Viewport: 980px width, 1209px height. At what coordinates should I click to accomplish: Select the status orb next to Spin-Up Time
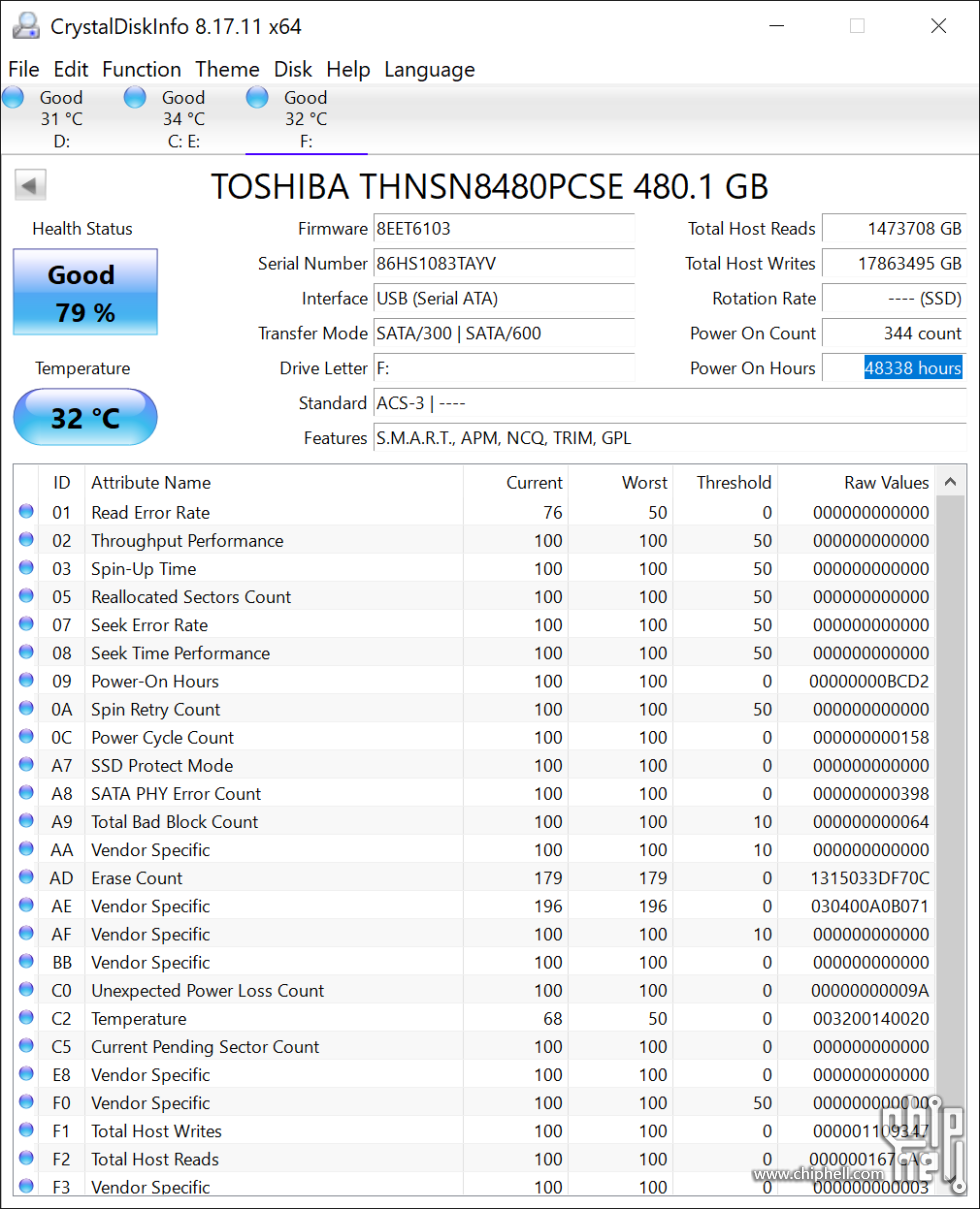(x=26, y=568)
